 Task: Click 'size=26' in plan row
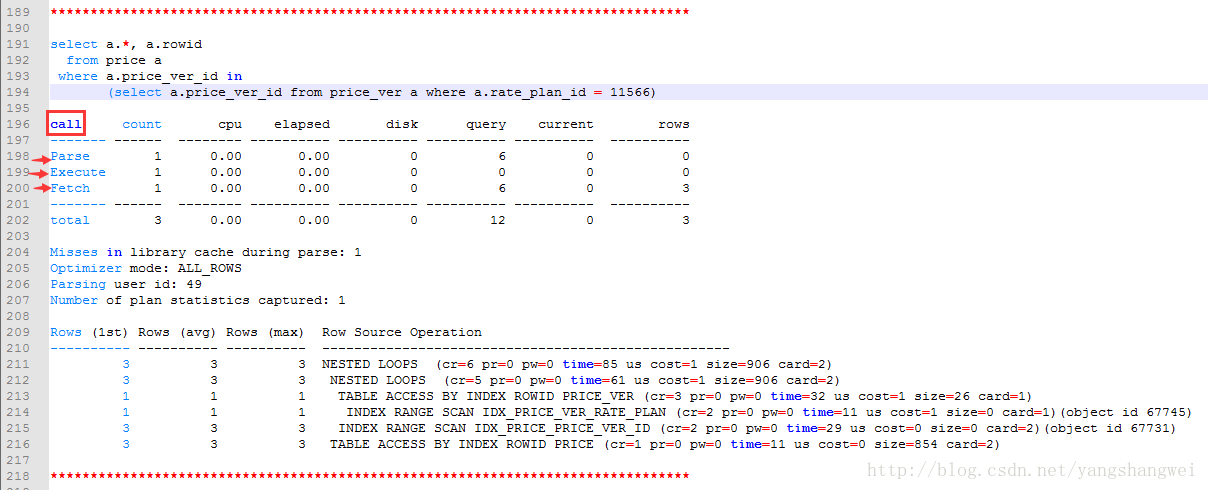942,396
